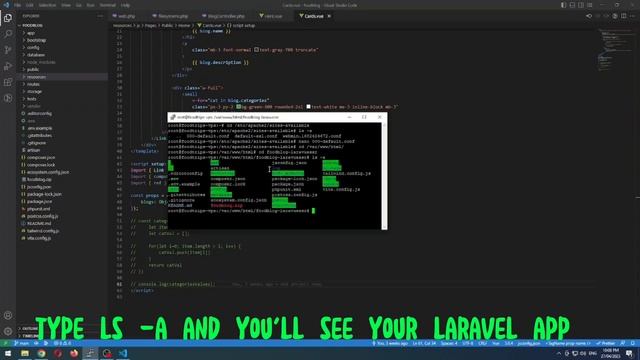This screenshot has width=640, height=360.
Task: Open the Help menu
Action: click(125, 5)
